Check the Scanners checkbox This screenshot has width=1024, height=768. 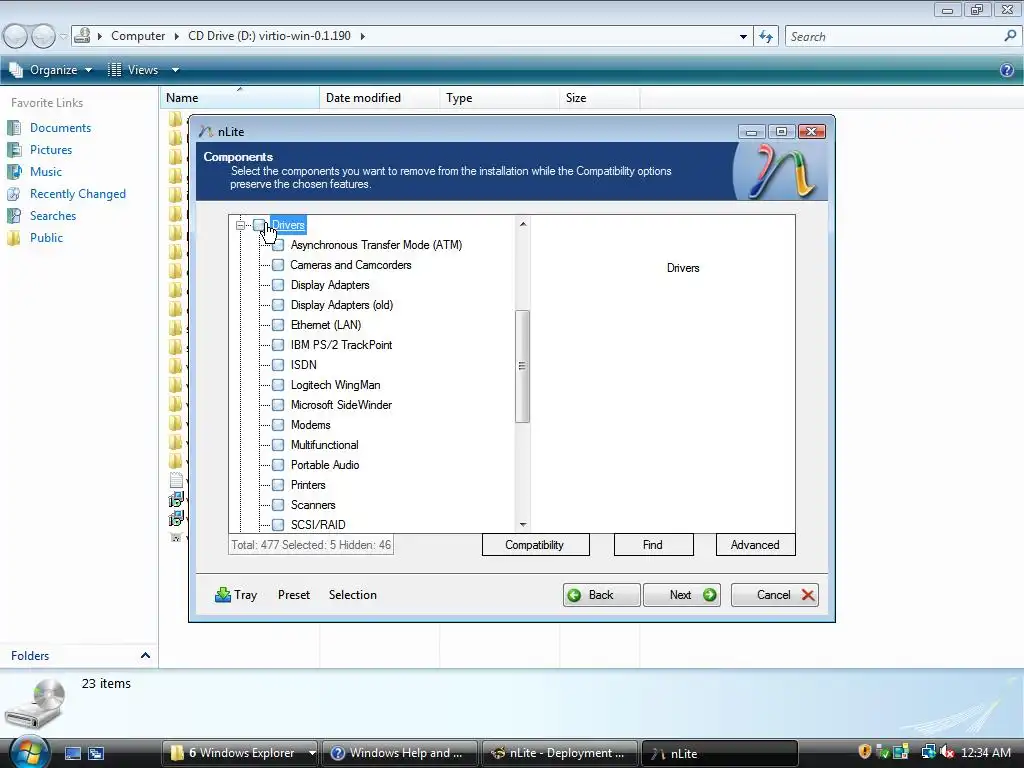coord(278,505)
